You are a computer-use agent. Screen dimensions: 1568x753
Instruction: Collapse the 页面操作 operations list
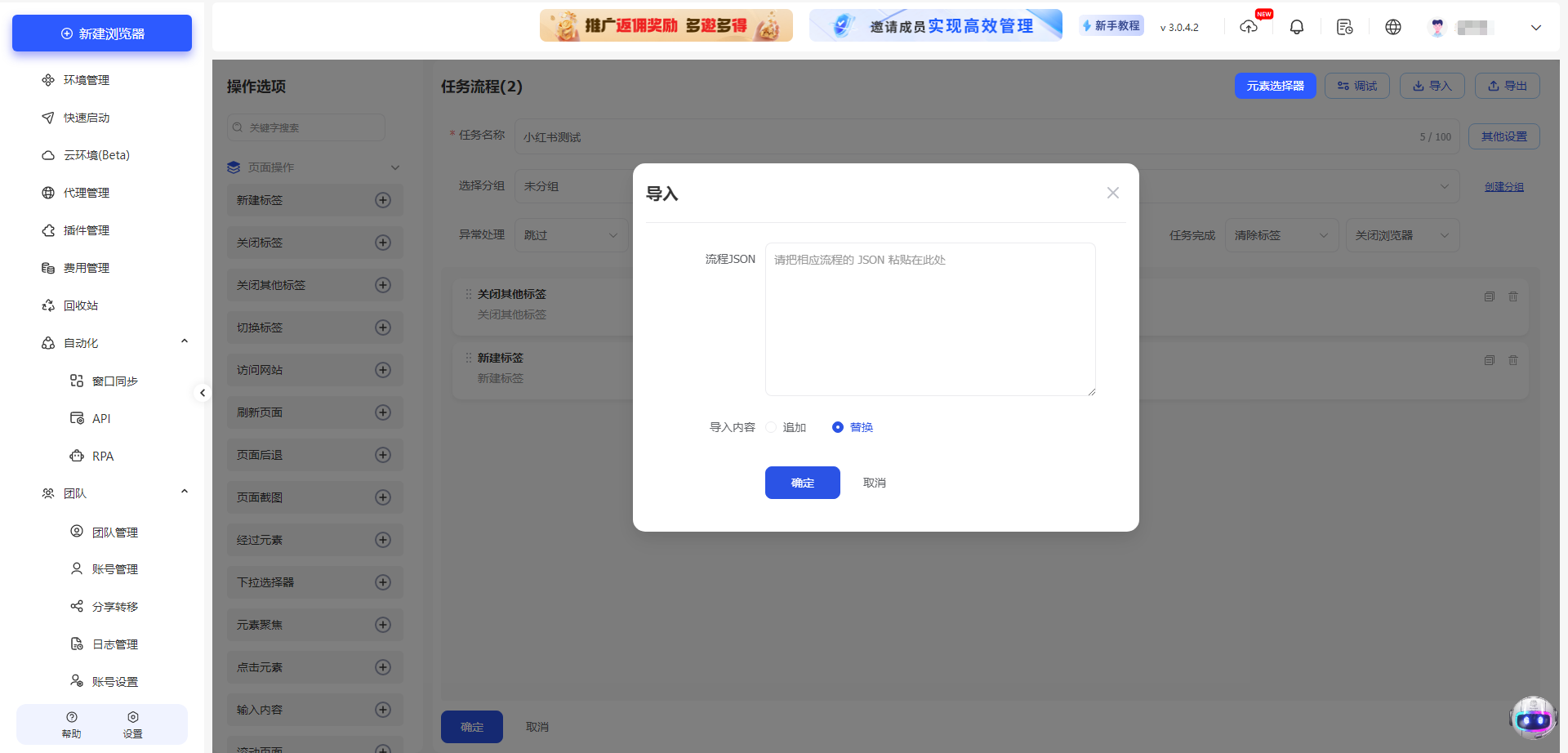click(395, 167)
